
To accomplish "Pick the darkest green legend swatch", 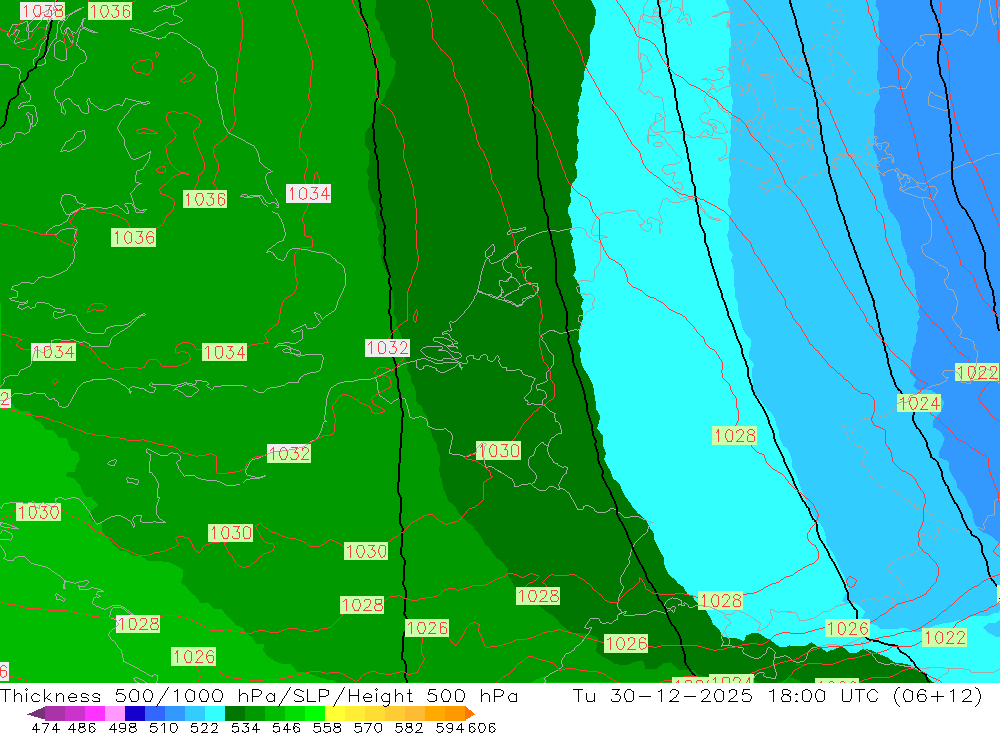I will pos(235,713).
